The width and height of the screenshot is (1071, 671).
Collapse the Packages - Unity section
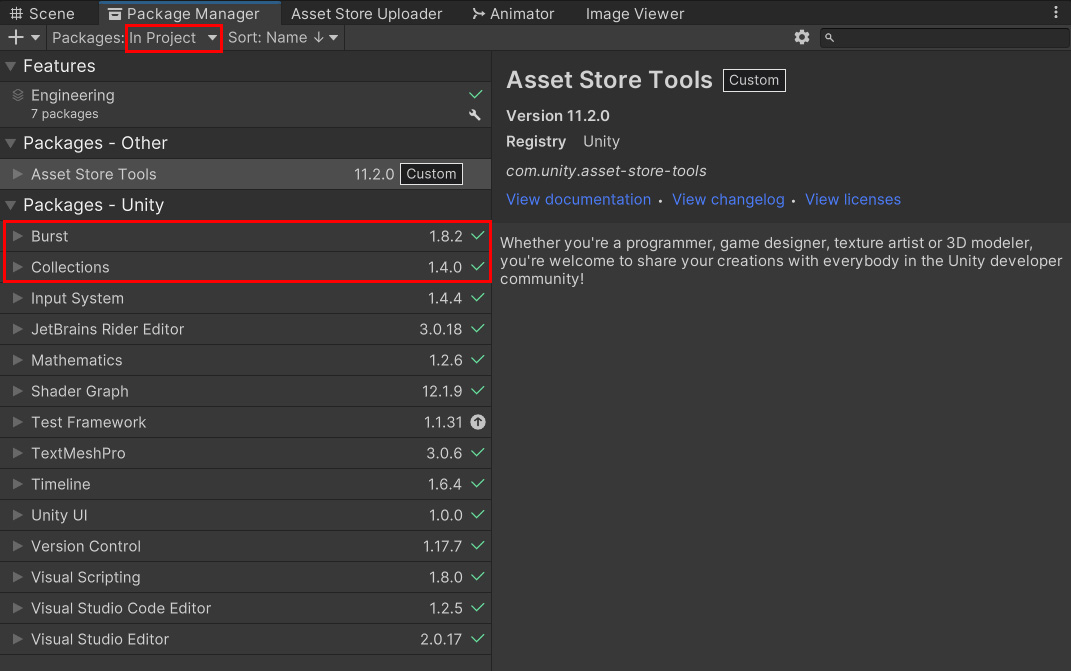tap(10, 205)
